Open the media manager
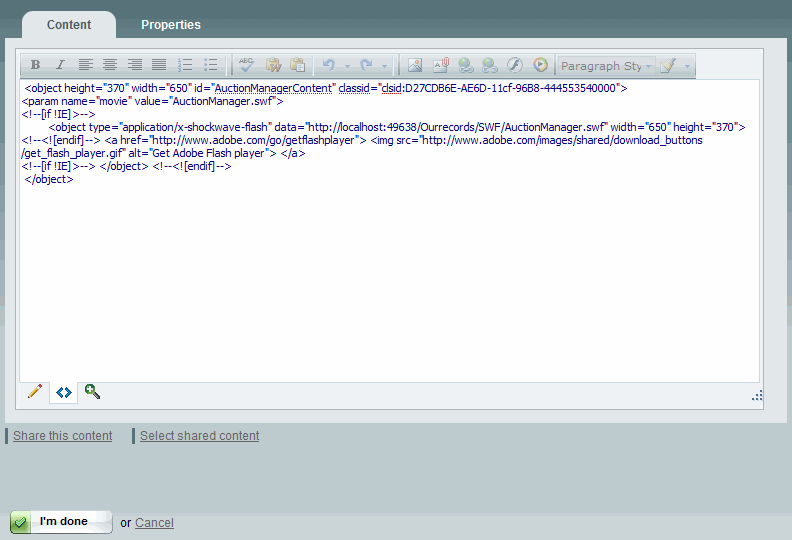792x540 pixels. coord(540,65)
